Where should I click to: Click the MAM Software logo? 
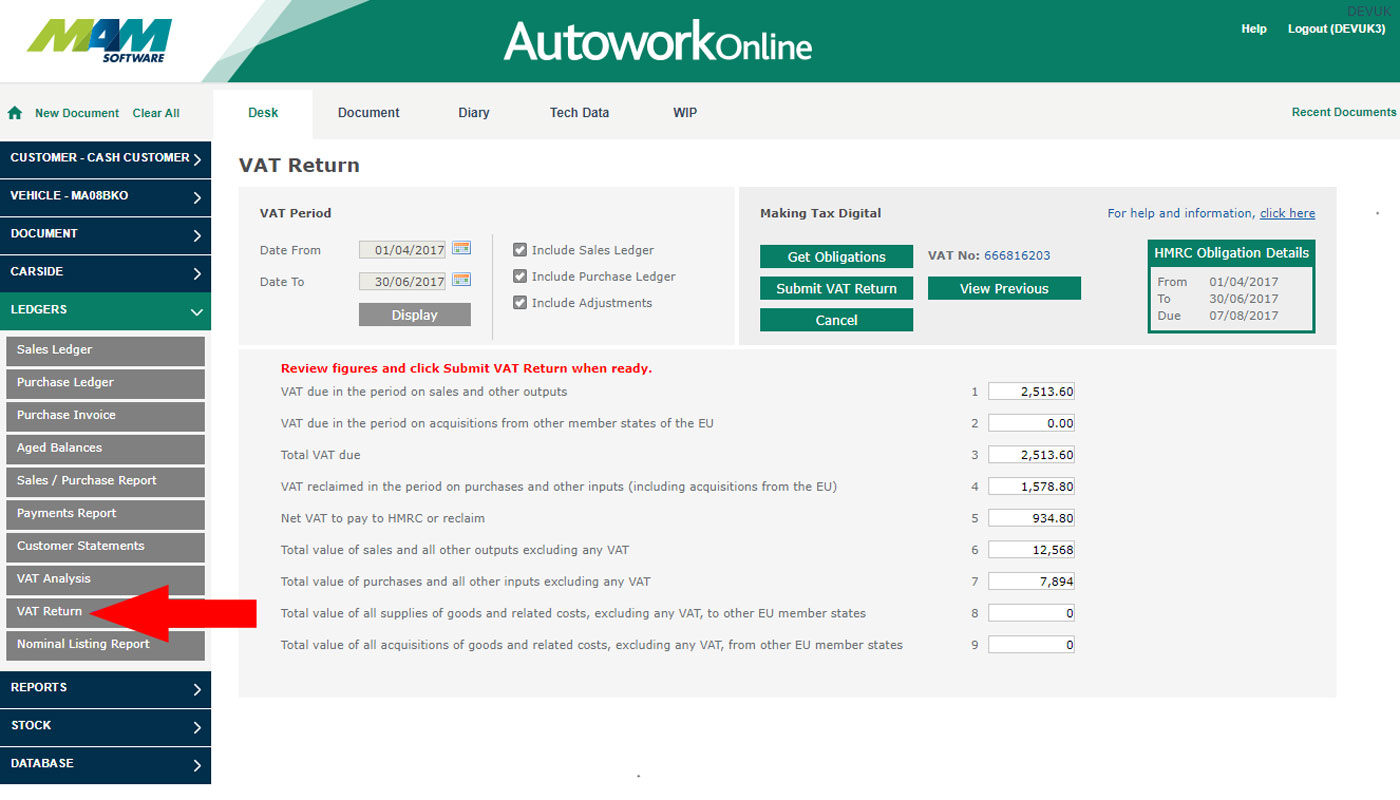100,40
